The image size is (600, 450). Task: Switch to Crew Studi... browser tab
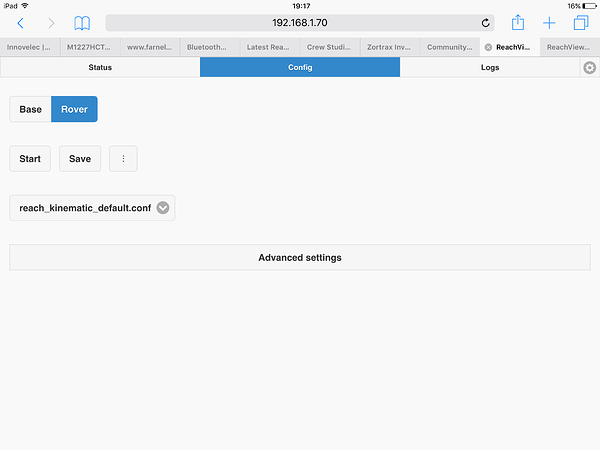(330, 47)
